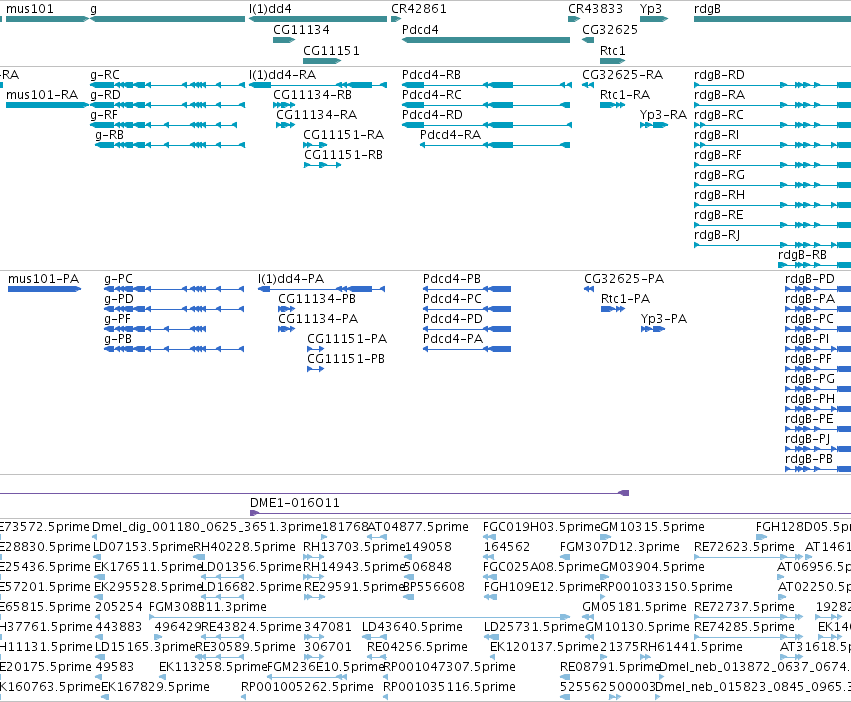Click EST RE72623.5prime
The height and width of the screenshot is (702, 851).
click(x=744, y=547)
